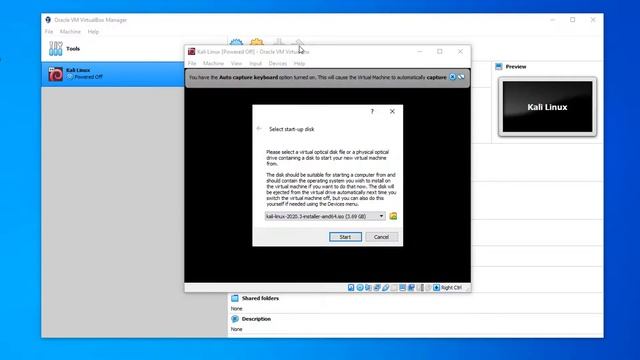Viewport: 640px width, 360px height.
Task: Open the Machine menu in VirtualBox Manager
Action: click(70, 31)
